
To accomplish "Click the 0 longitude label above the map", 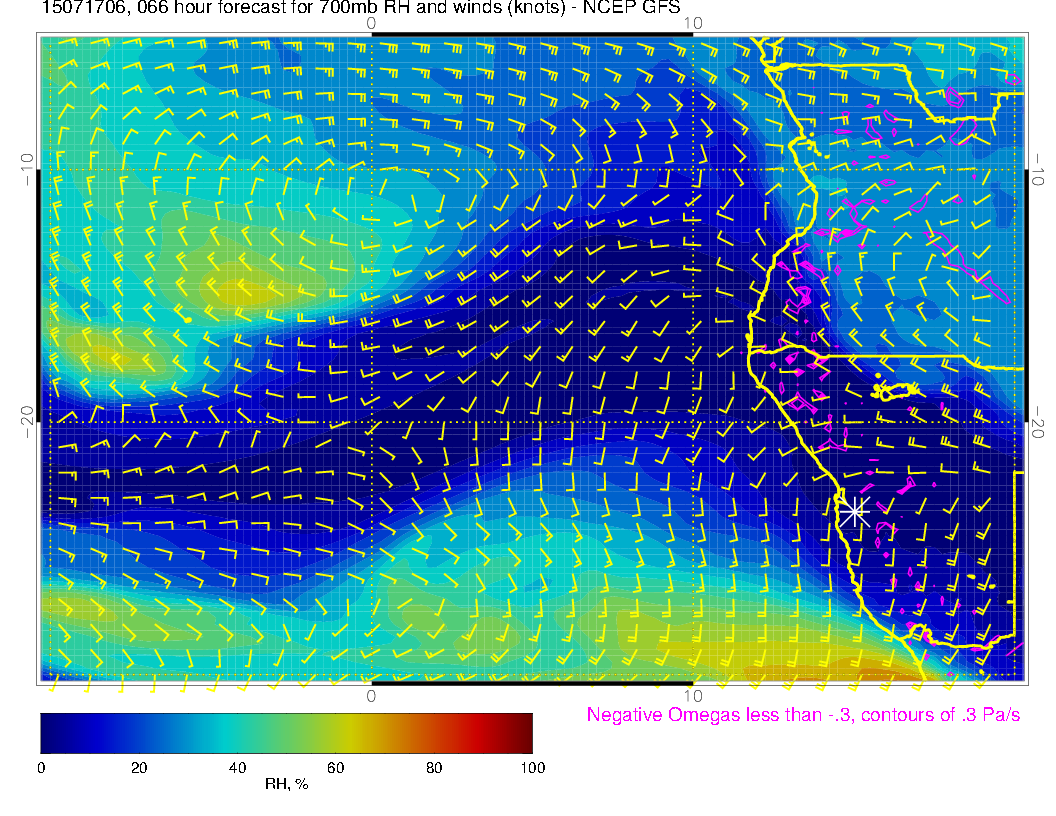I will click(x=371, y=22).
